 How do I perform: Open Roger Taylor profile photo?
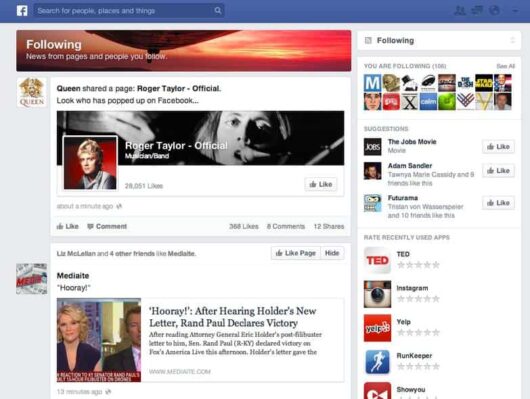click(x=91, y=163)
